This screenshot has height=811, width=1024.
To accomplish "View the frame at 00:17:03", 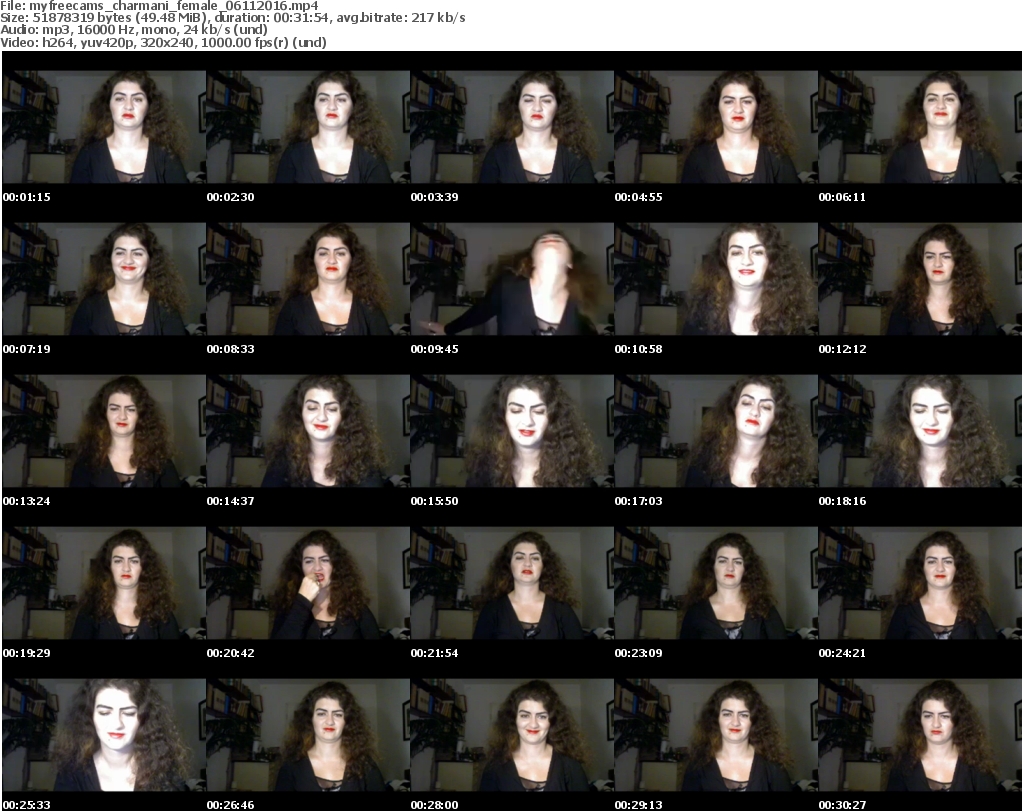I will pos(716,431).
